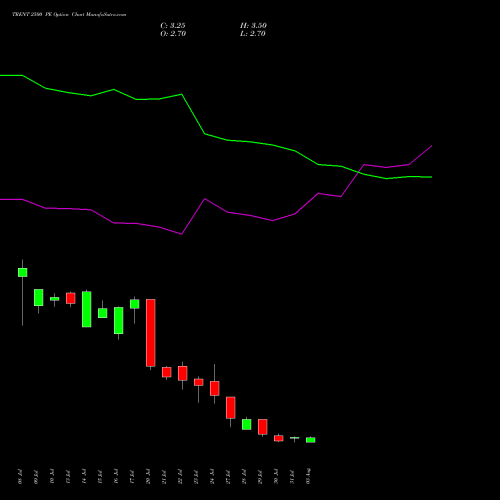This screenshot has height=500, width=500.
Task: Select the green candle for 16 Jul
Action: tap(119, 320)
